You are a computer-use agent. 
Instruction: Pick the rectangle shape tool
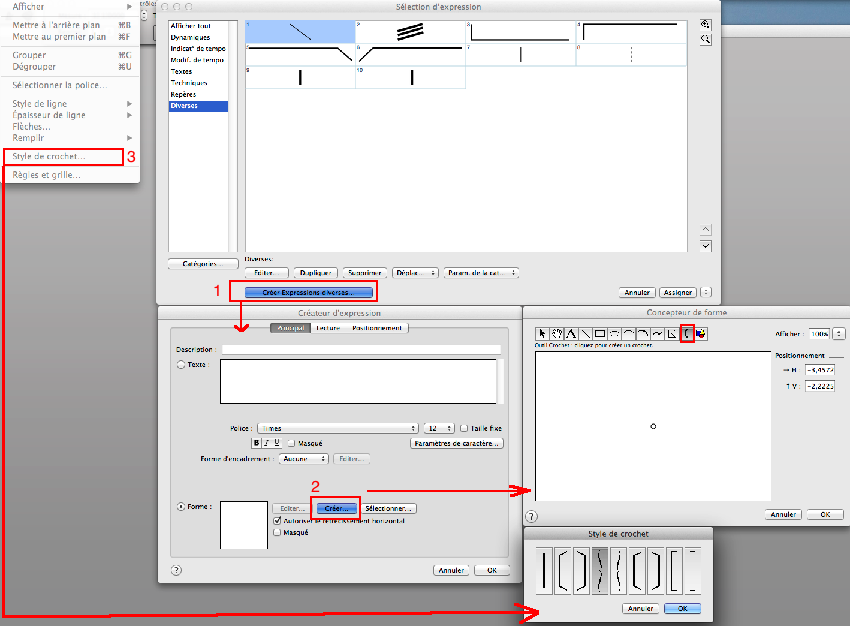pyautogui.click(x=600, y=334)
